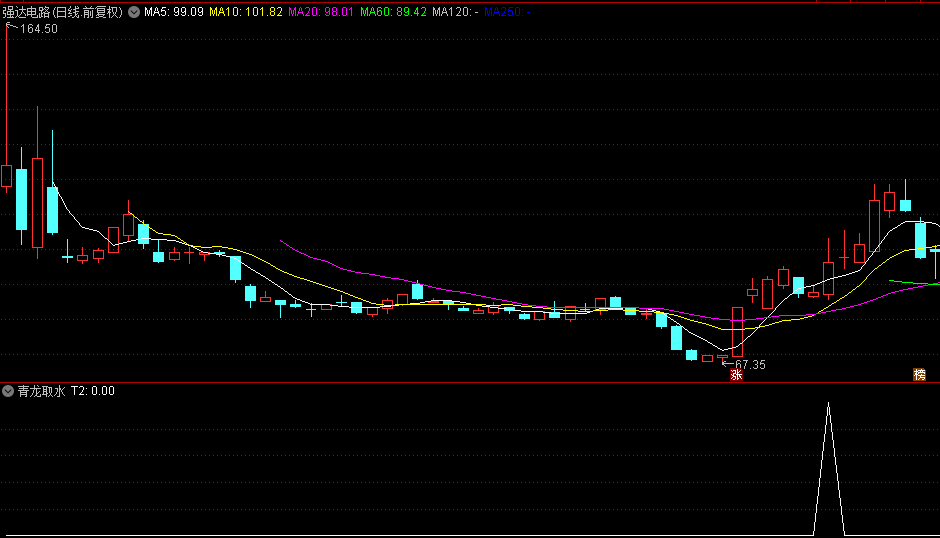Click the T2: 0.00 value

pos(92,391)
